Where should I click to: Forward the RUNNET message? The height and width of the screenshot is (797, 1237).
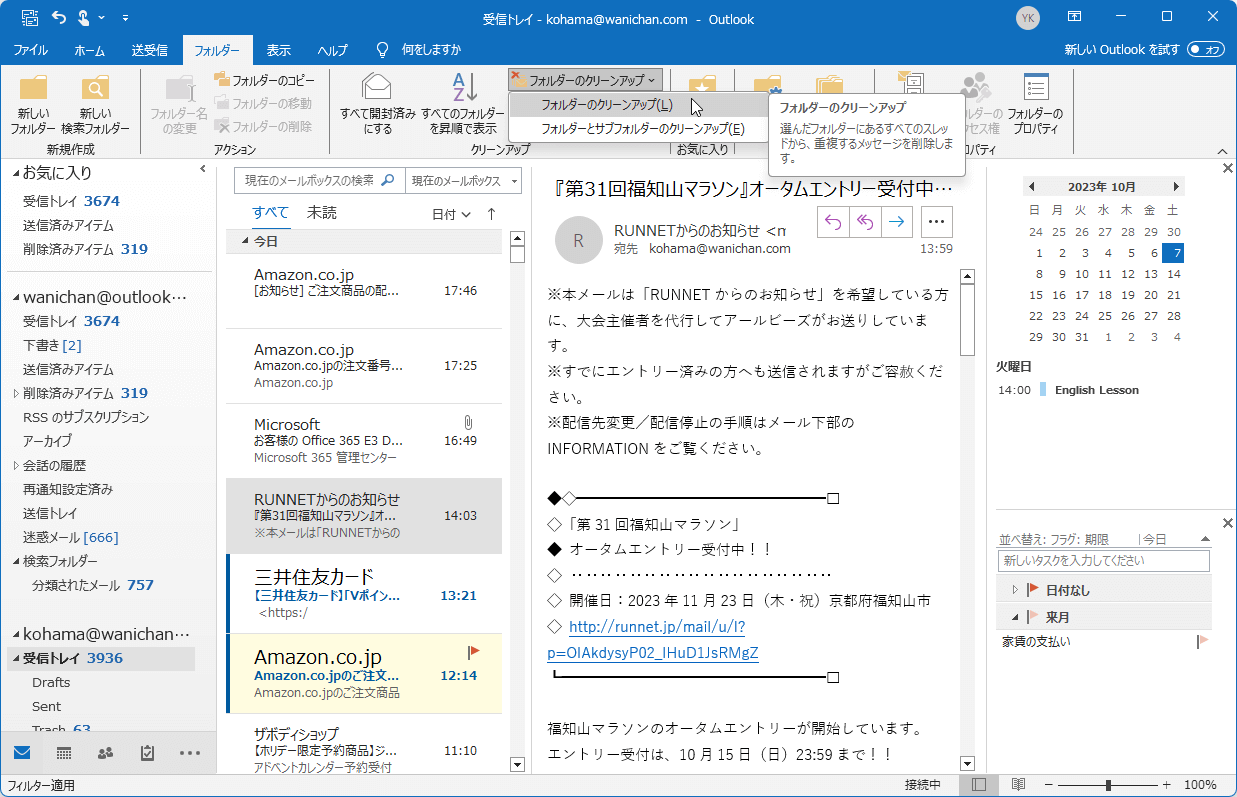(896, 221)
